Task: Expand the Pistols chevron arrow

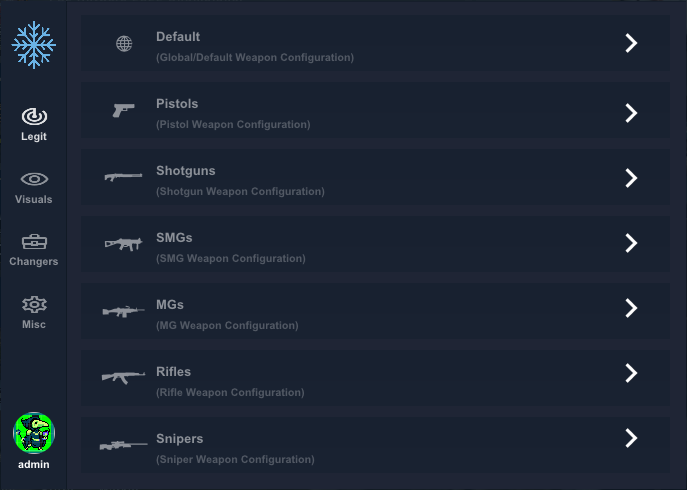Action: click(x=631, y=113)
